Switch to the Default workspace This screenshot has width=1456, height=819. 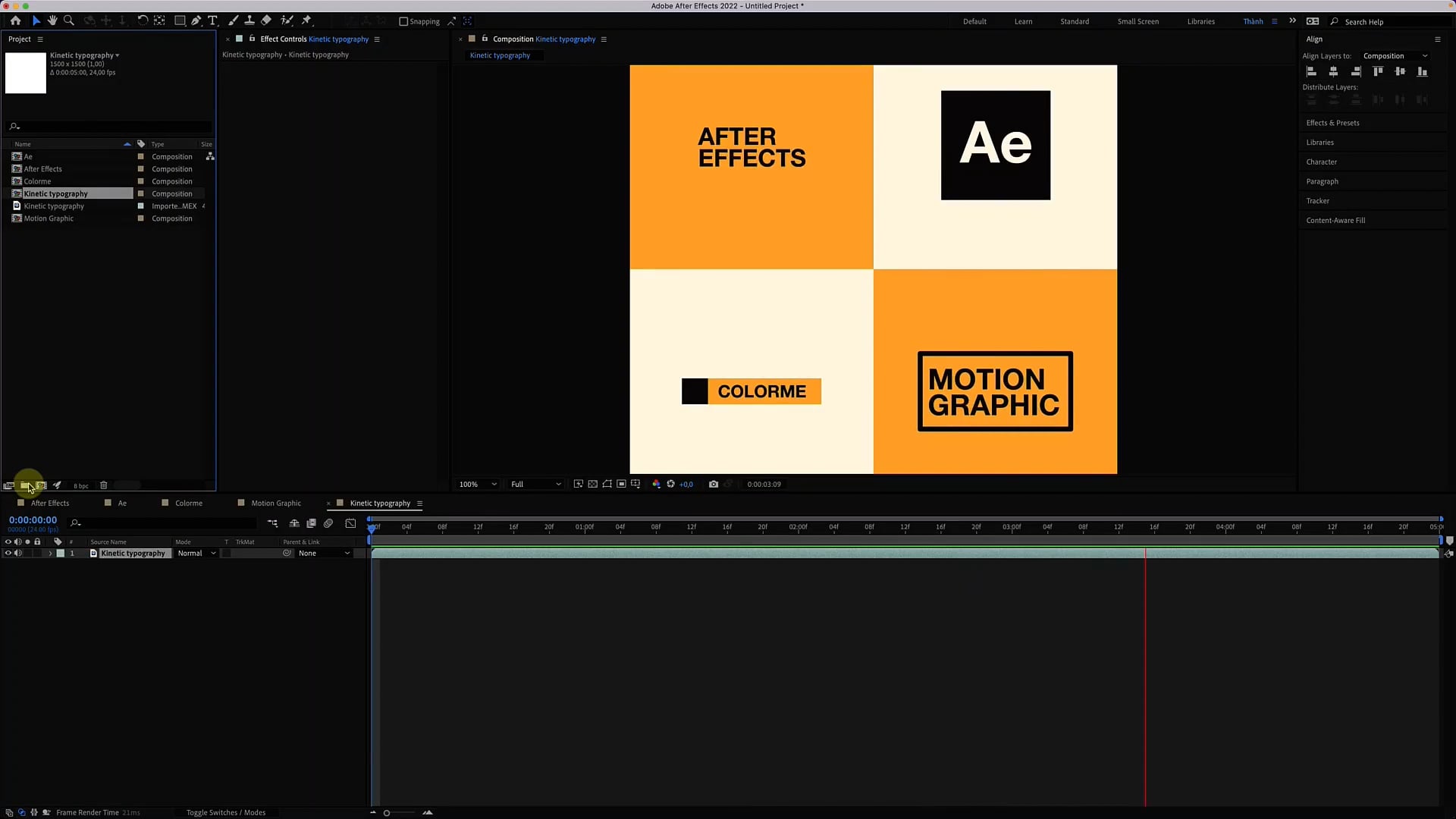(x=974, y=21)
